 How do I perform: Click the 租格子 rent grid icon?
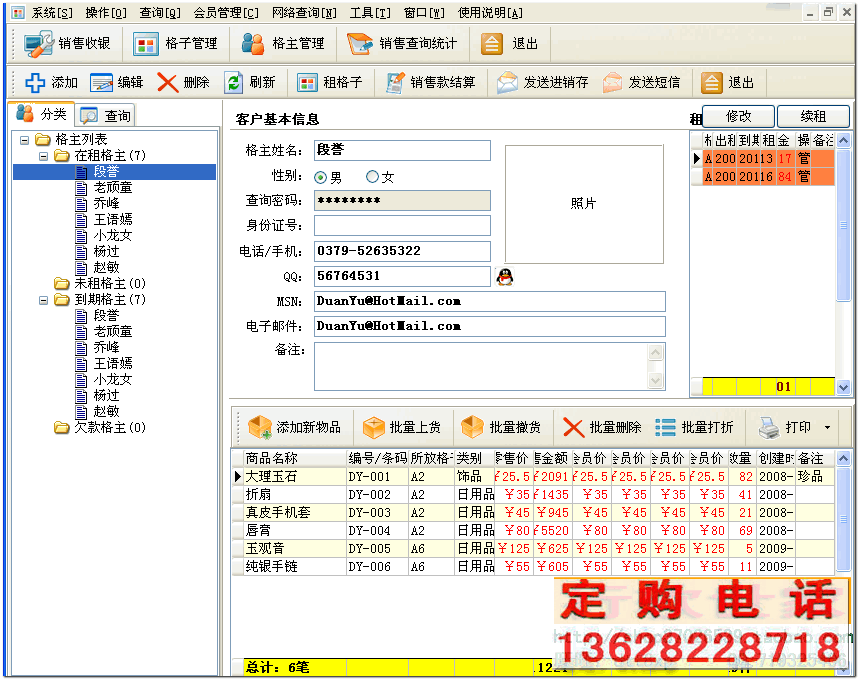click(307, 83)
